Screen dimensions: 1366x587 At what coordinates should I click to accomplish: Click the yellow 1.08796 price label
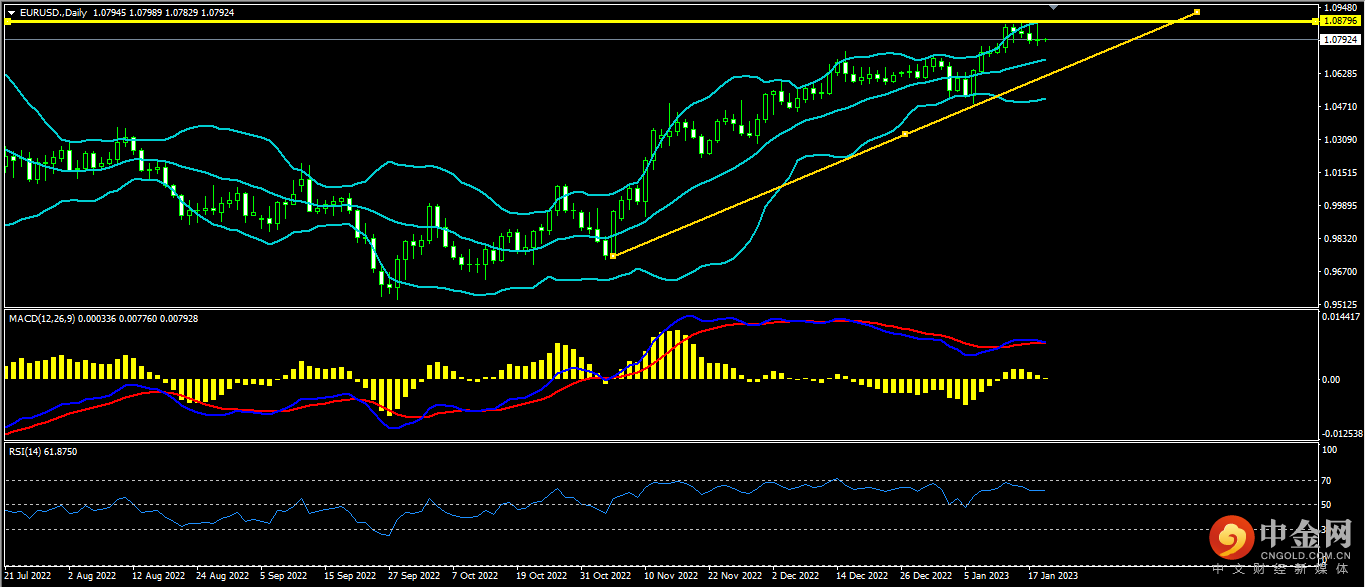pos(1339,21)
